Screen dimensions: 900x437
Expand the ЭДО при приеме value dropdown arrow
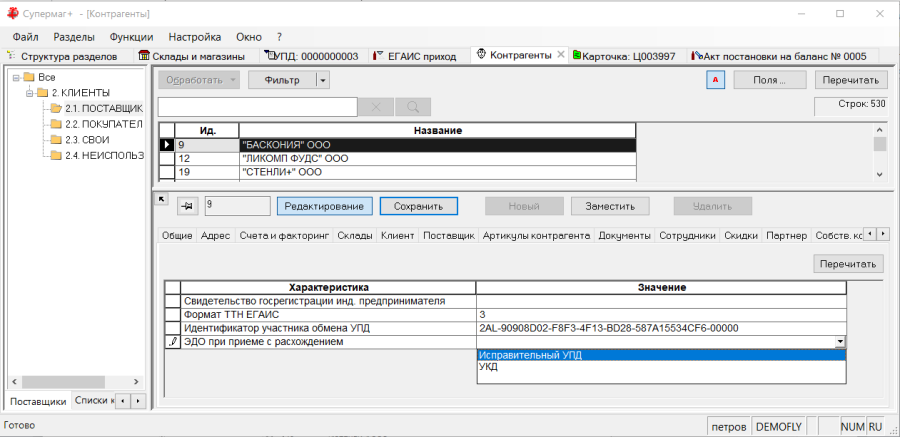click(840, 342)
